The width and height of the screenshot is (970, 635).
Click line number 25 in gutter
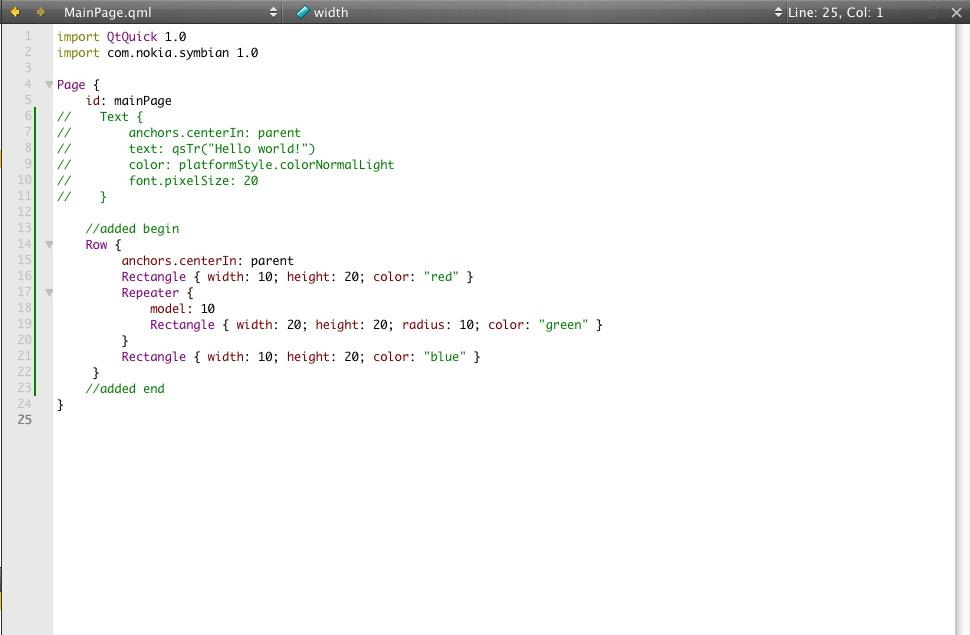24,420
